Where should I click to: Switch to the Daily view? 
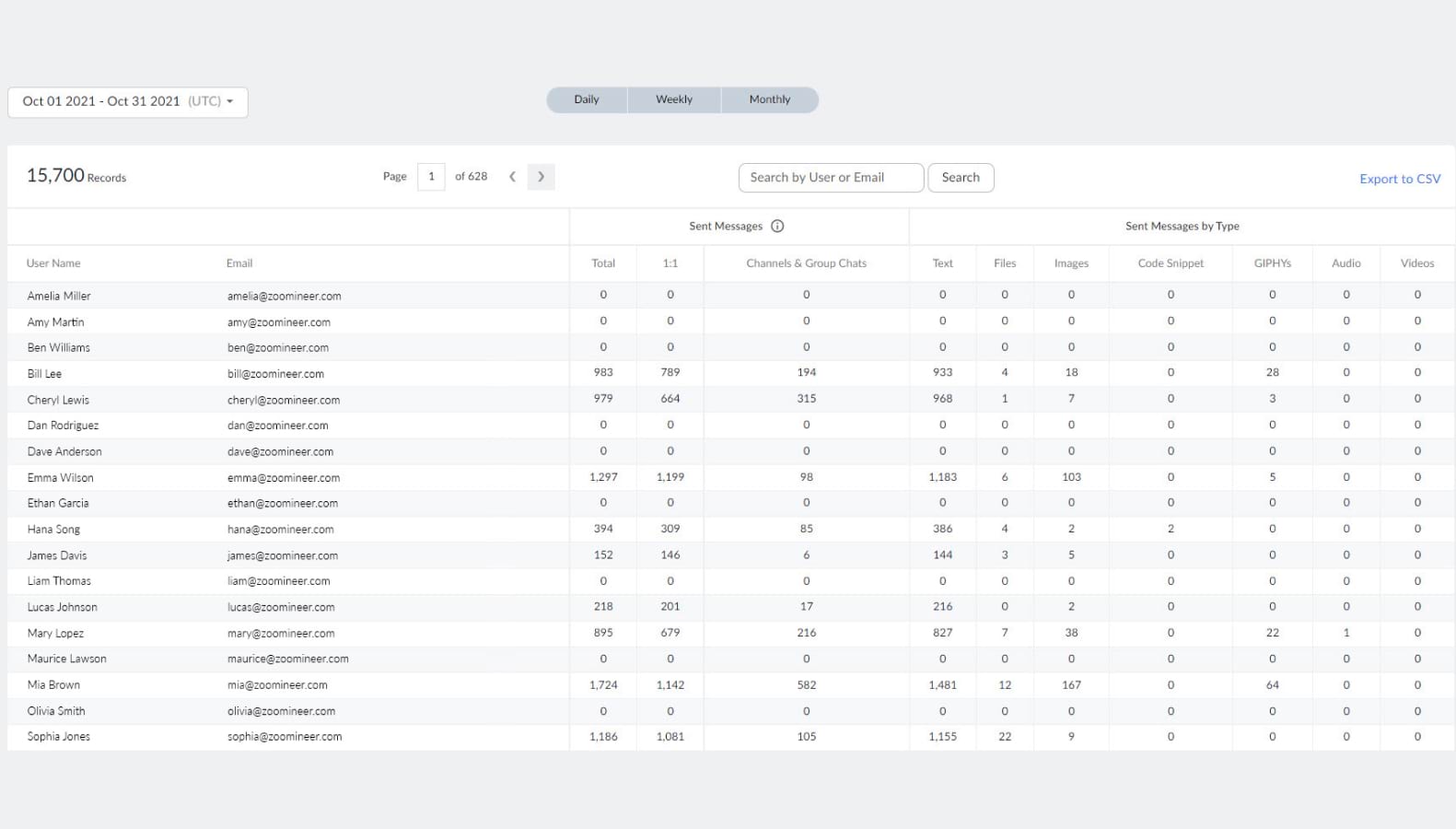click(x=587, y=99)
